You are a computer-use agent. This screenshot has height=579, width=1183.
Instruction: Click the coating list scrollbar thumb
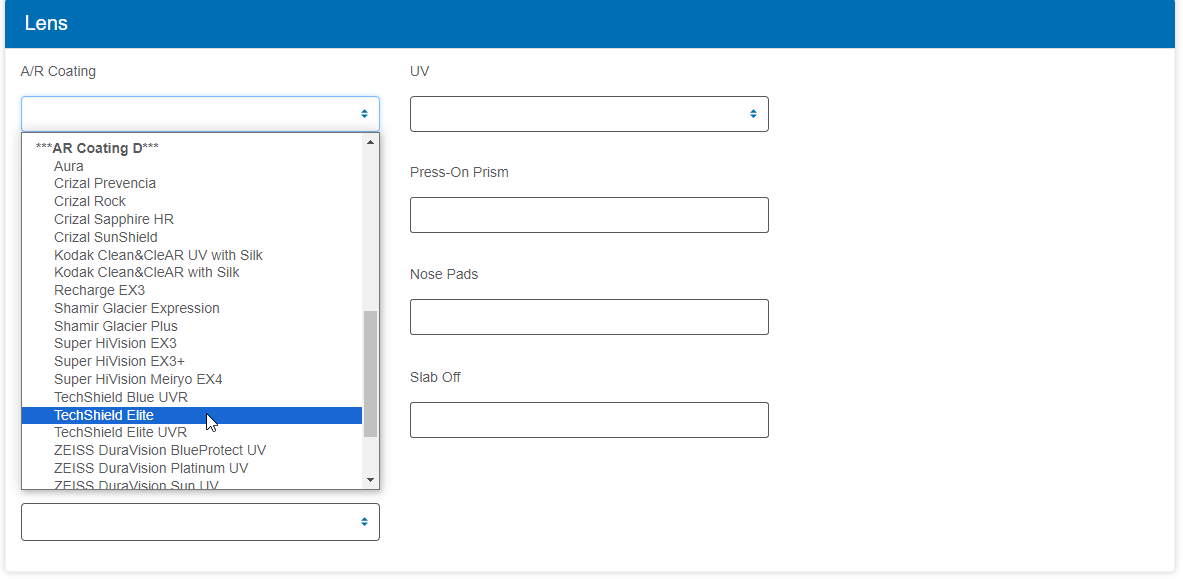370,374
